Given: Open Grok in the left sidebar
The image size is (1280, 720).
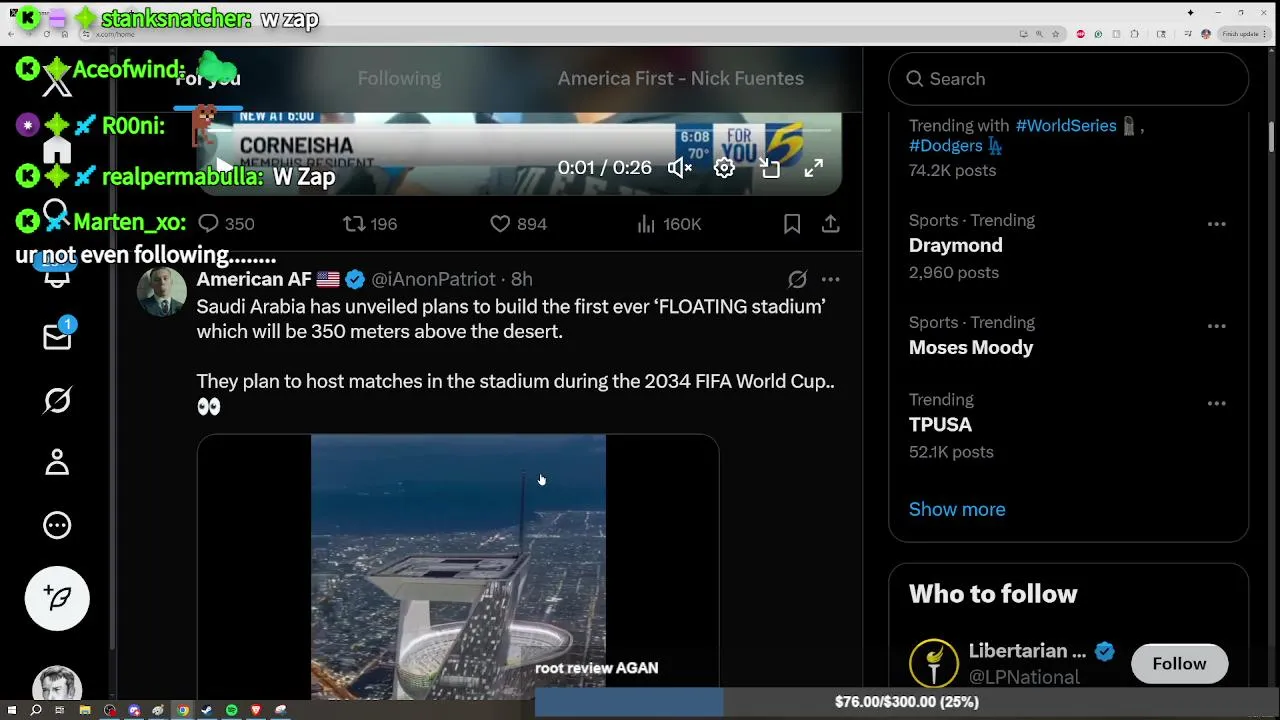Looking at the screenshot, I should coord(57,400).
